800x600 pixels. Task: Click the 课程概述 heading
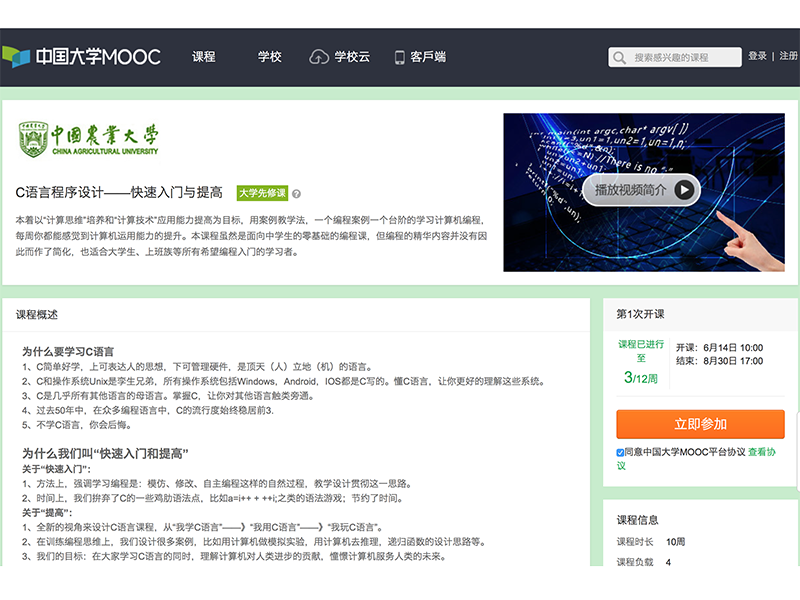36,315
